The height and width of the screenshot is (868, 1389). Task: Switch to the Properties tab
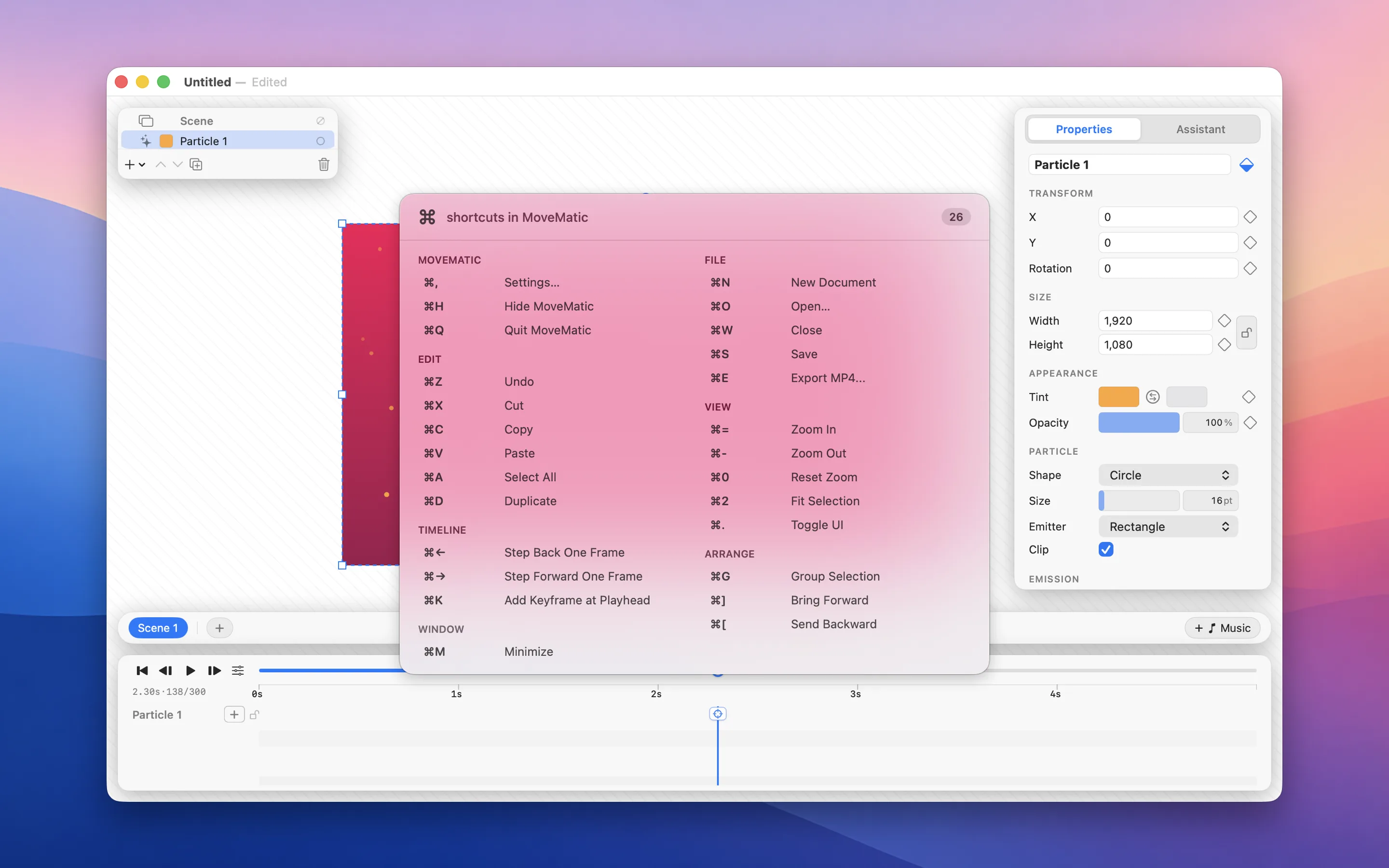[1084, 129]
